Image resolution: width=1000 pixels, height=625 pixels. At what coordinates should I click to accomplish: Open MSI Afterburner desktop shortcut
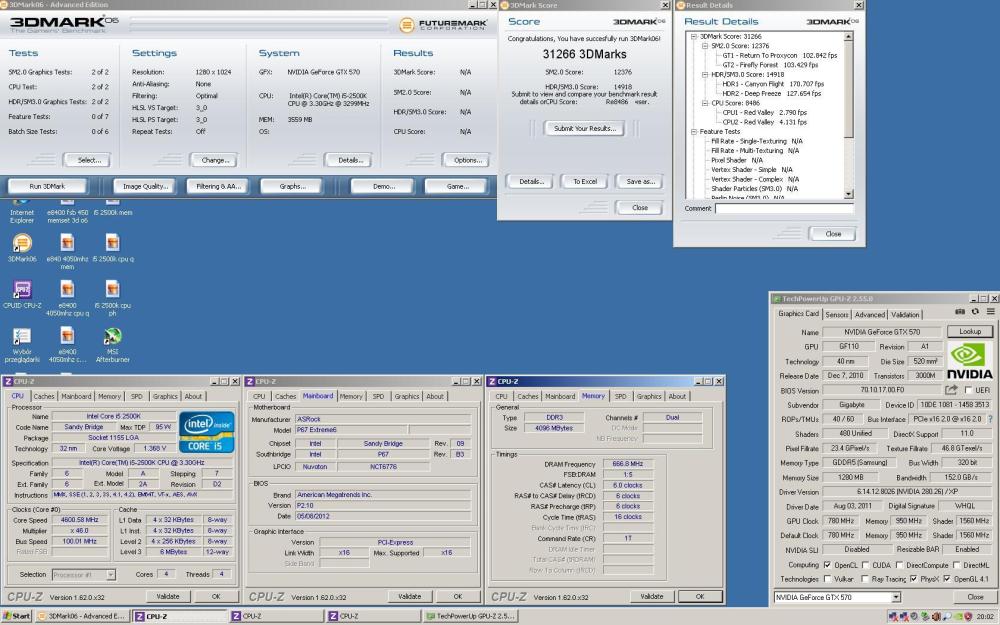pyautogui.click(x=112, y=335)
